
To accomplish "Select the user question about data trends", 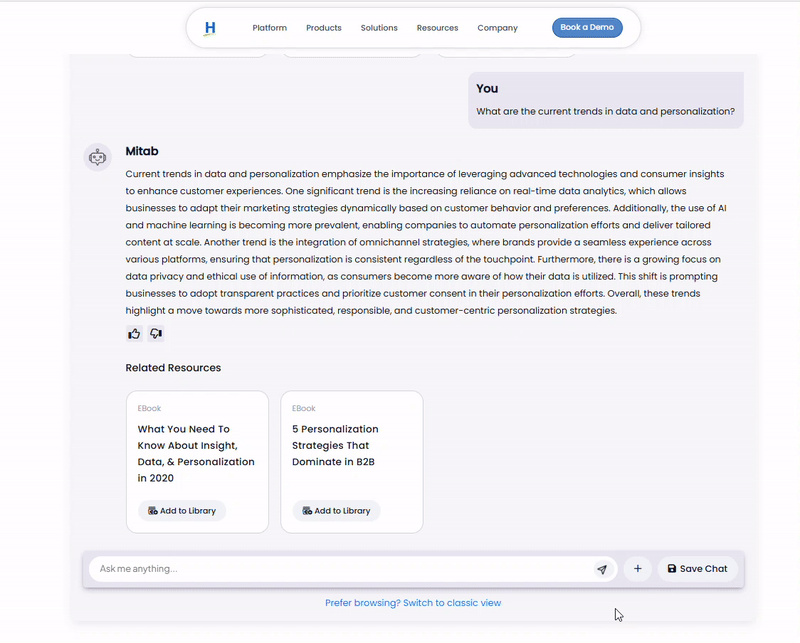I will point(606,111).
